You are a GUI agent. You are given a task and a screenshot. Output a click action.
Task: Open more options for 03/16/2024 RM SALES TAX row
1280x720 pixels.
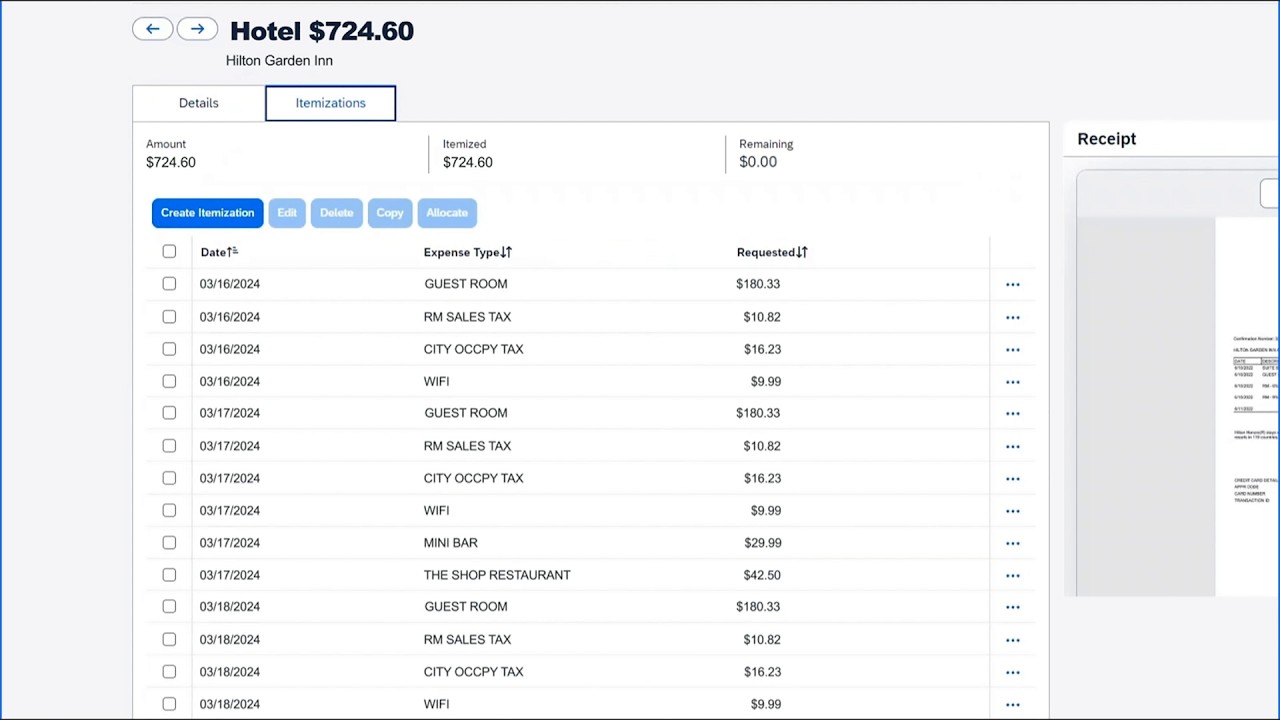[1013, 318]
